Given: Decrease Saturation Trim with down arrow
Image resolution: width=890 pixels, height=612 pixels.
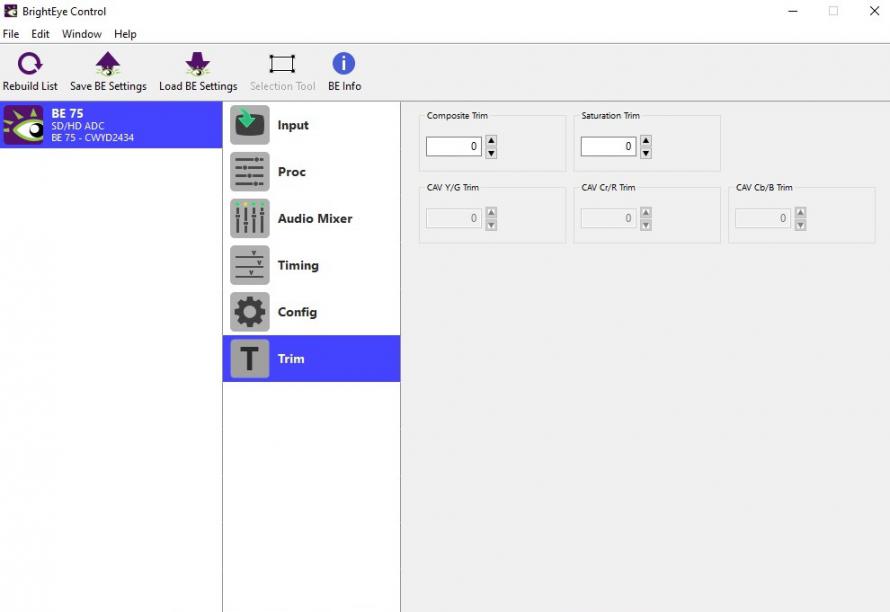Looking at the screenshot, I should click(x=646, y=153).
